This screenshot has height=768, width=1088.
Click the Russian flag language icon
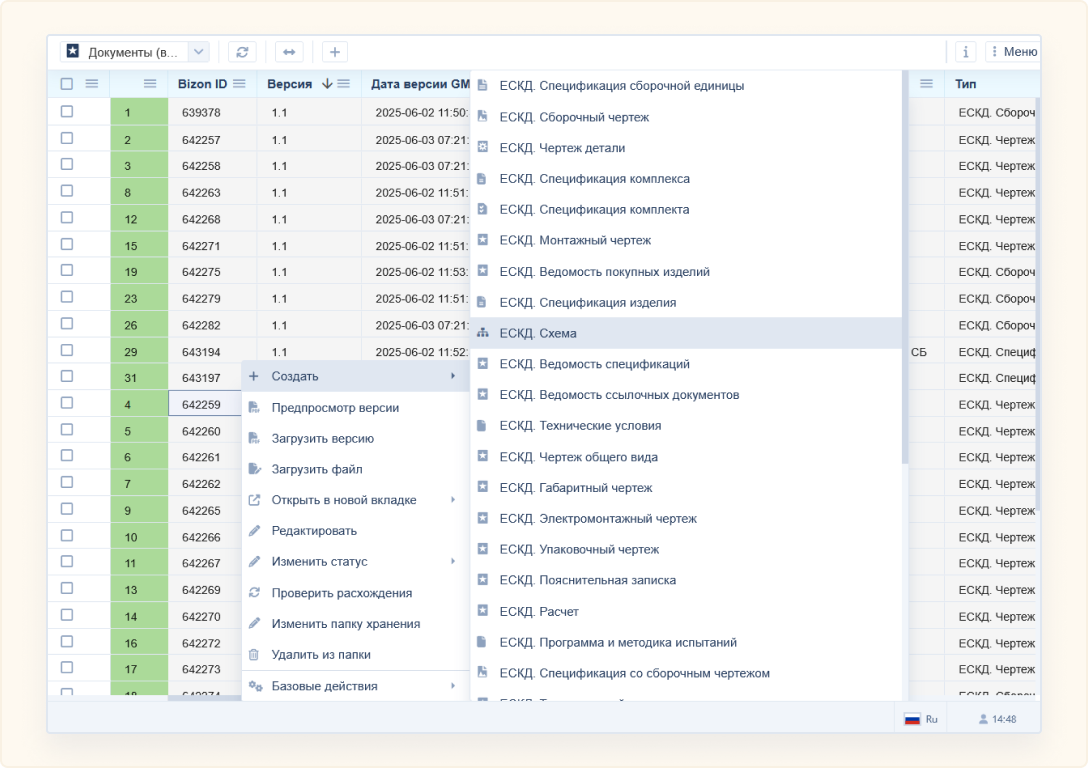[912, 719]
